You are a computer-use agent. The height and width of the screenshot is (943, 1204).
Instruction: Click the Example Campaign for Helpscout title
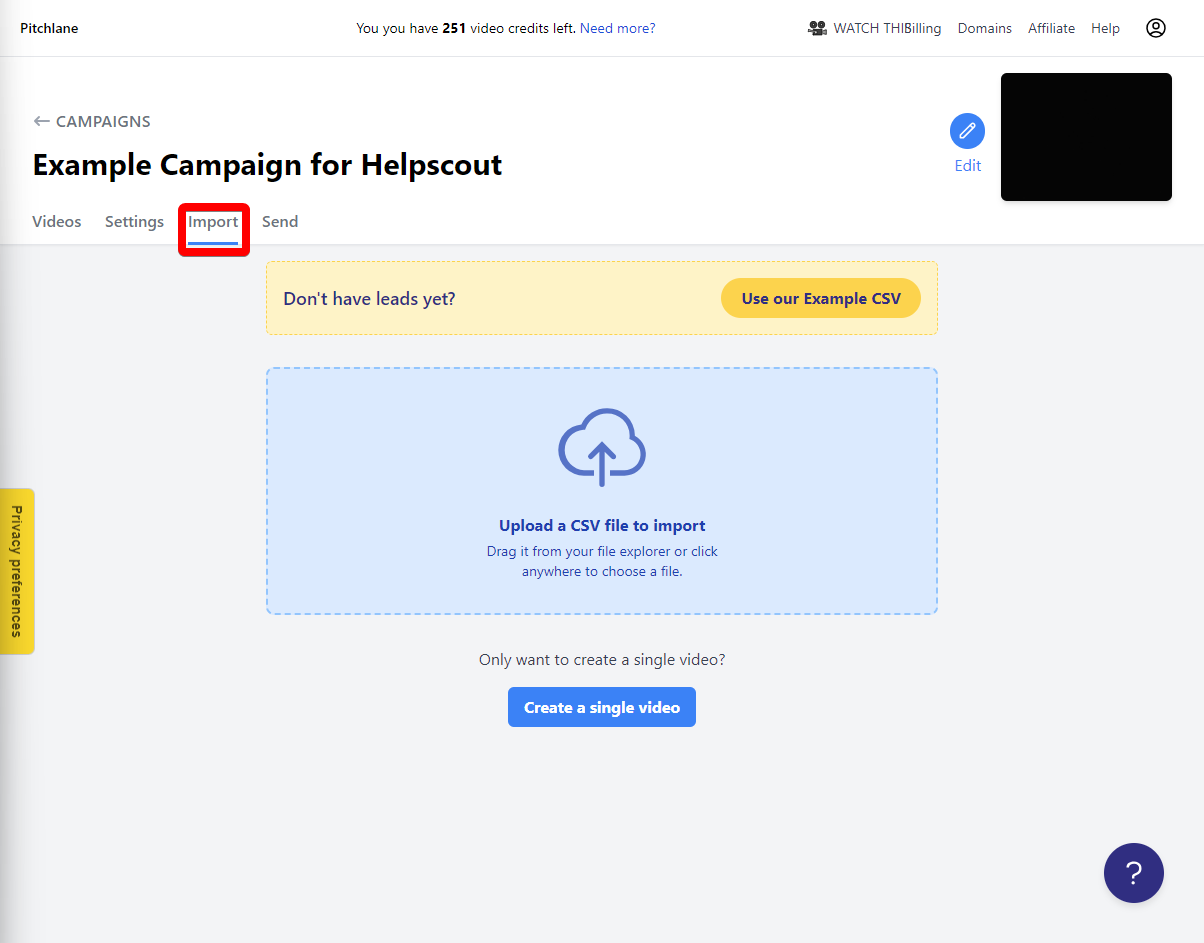[x=267, y=165]
